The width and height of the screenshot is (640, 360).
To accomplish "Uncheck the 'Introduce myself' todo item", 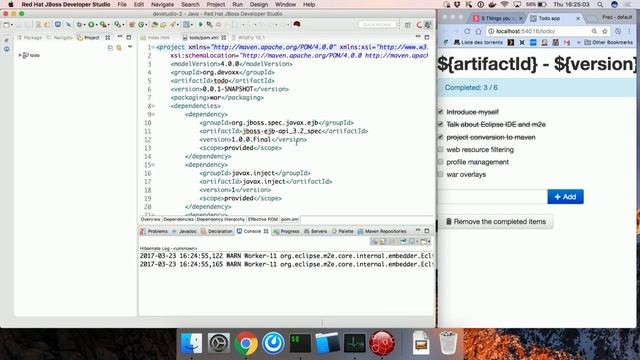I will point(440,112).
